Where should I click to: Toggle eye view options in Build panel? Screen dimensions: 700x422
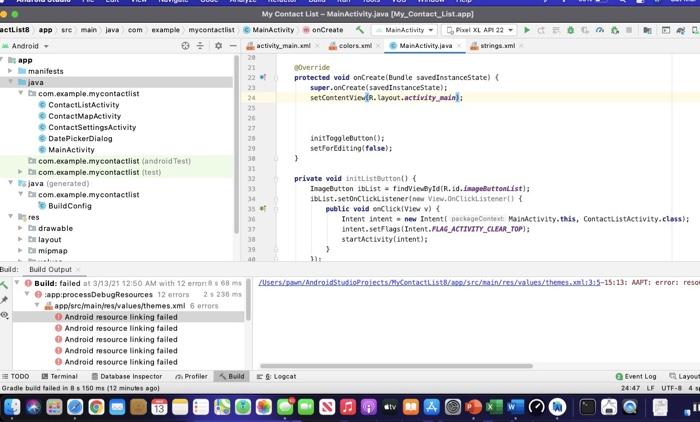click(x=4, y=315)
